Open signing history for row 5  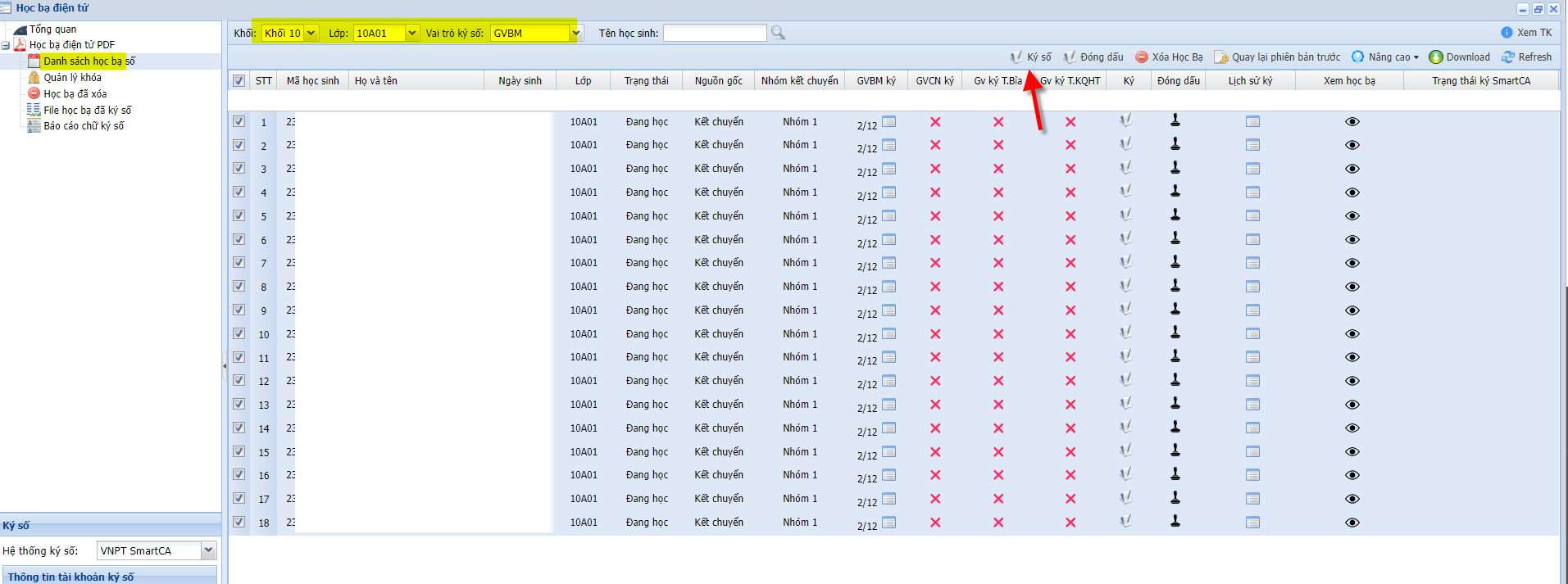[x=1252, y=216]
